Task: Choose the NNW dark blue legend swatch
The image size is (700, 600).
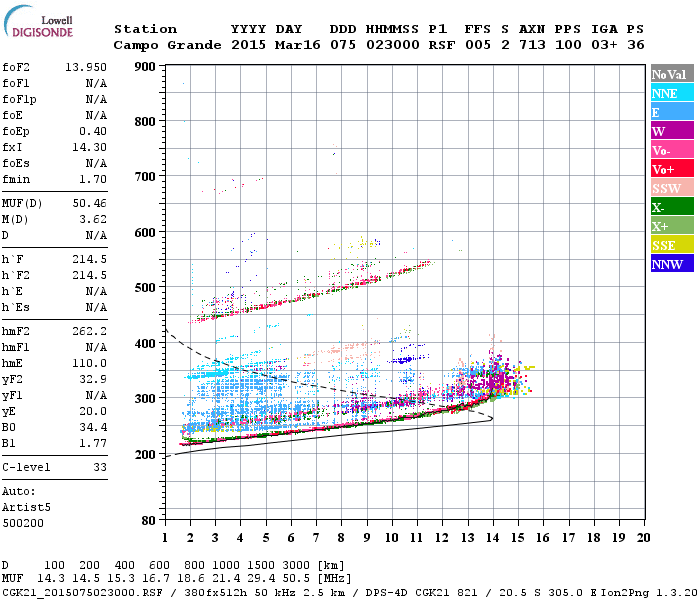Action: (x=672, y=263)
